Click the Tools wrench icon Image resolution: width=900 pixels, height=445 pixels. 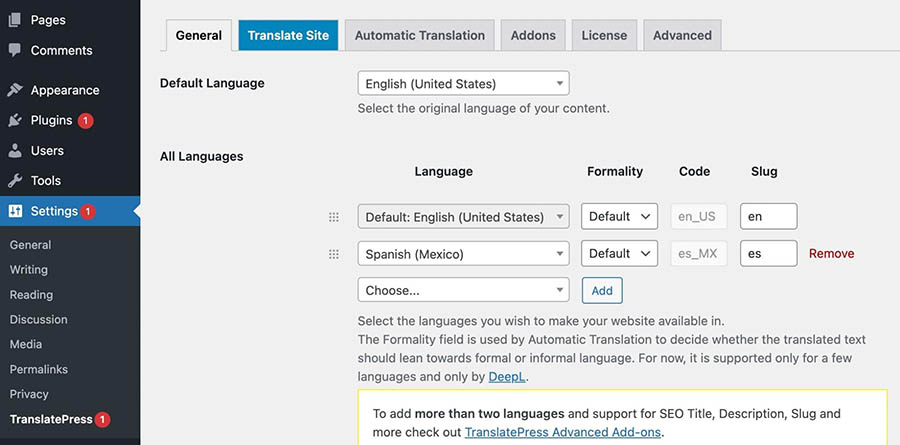click(x=15, y=181)
